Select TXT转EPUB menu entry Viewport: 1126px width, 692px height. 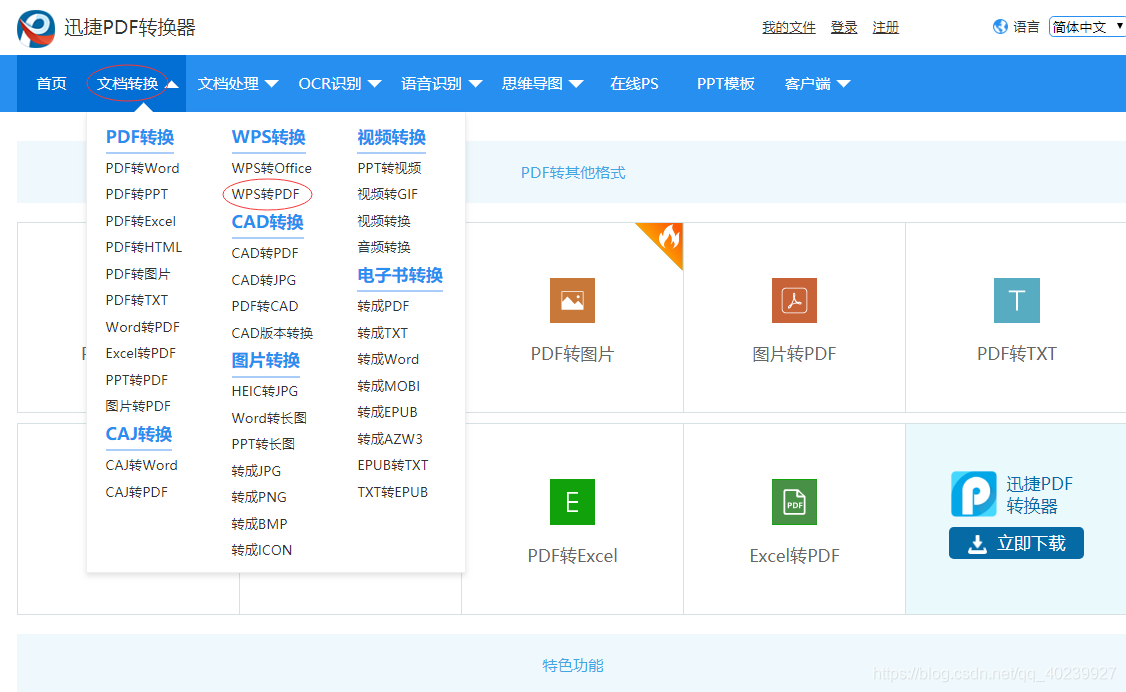tap(393, 492)
